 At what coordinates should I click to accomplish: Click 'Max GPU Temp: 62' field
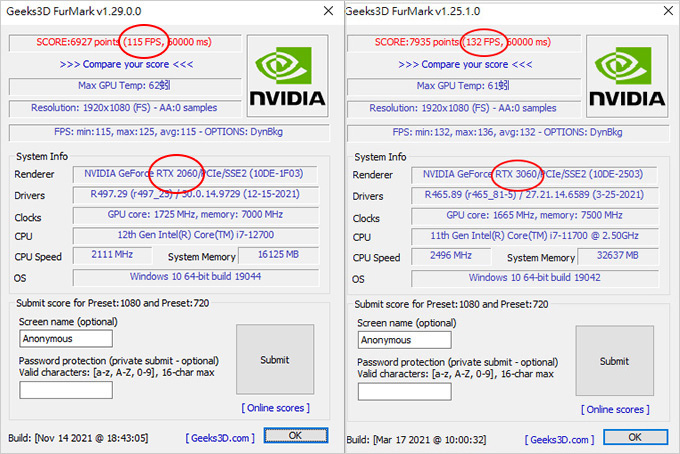[125, 86]
